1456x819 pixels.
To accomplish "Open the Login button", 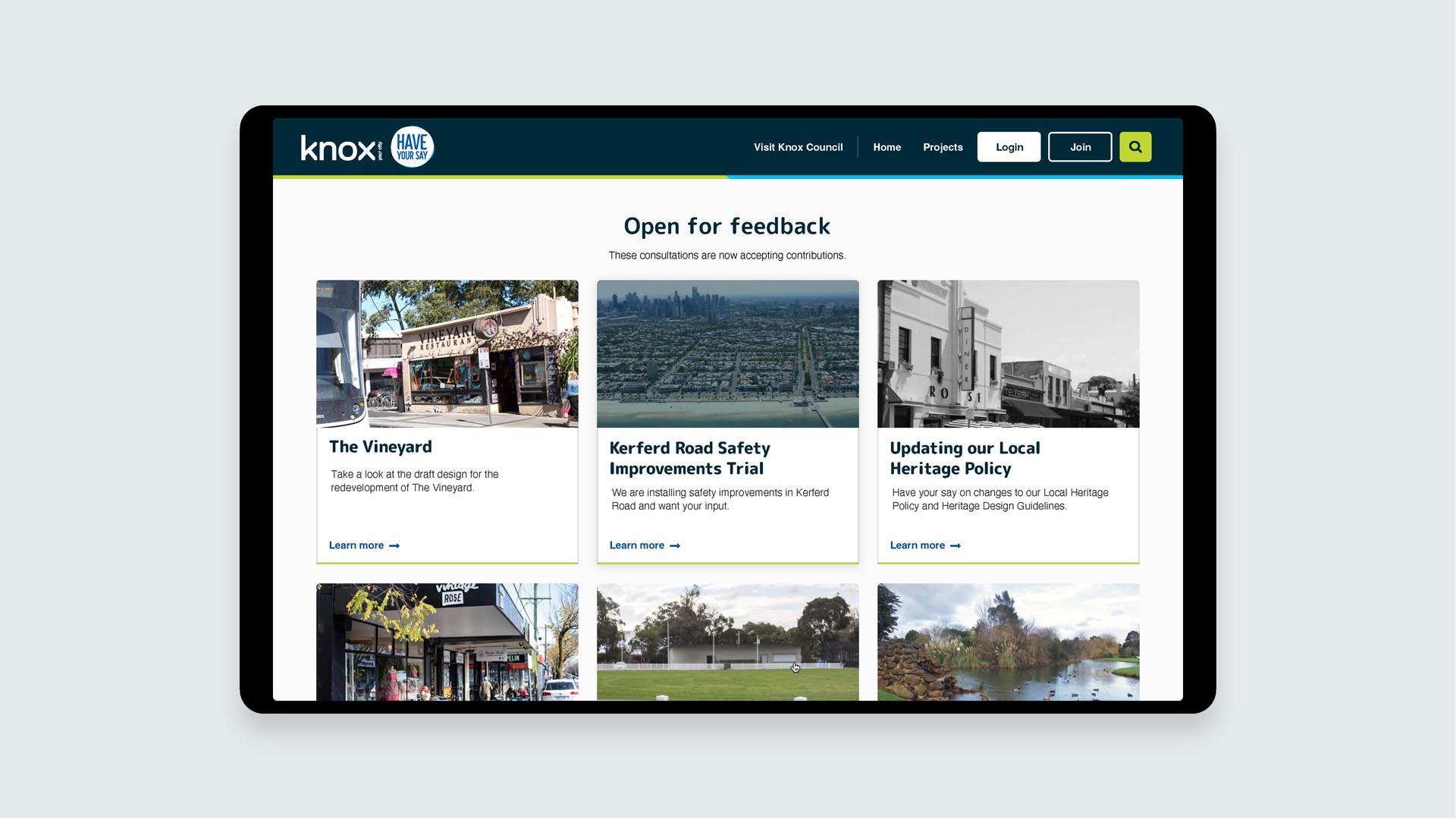I will [x=1009, y=147].
